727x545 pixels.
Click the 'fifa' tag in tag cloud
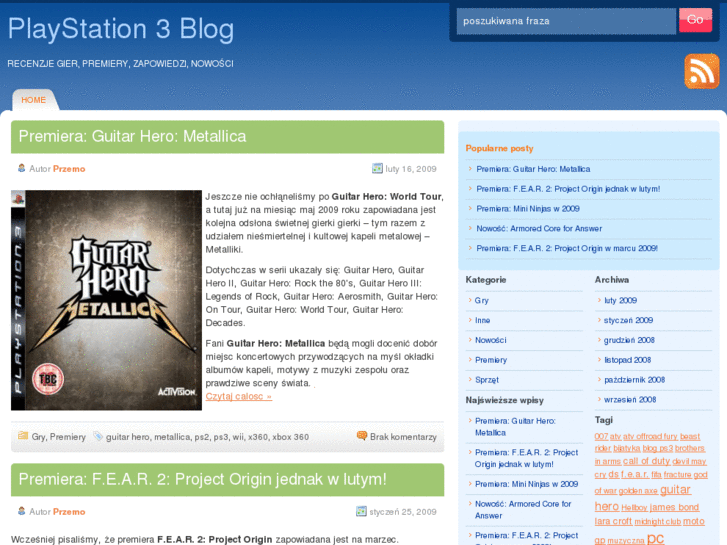click(x=656, y=475)
